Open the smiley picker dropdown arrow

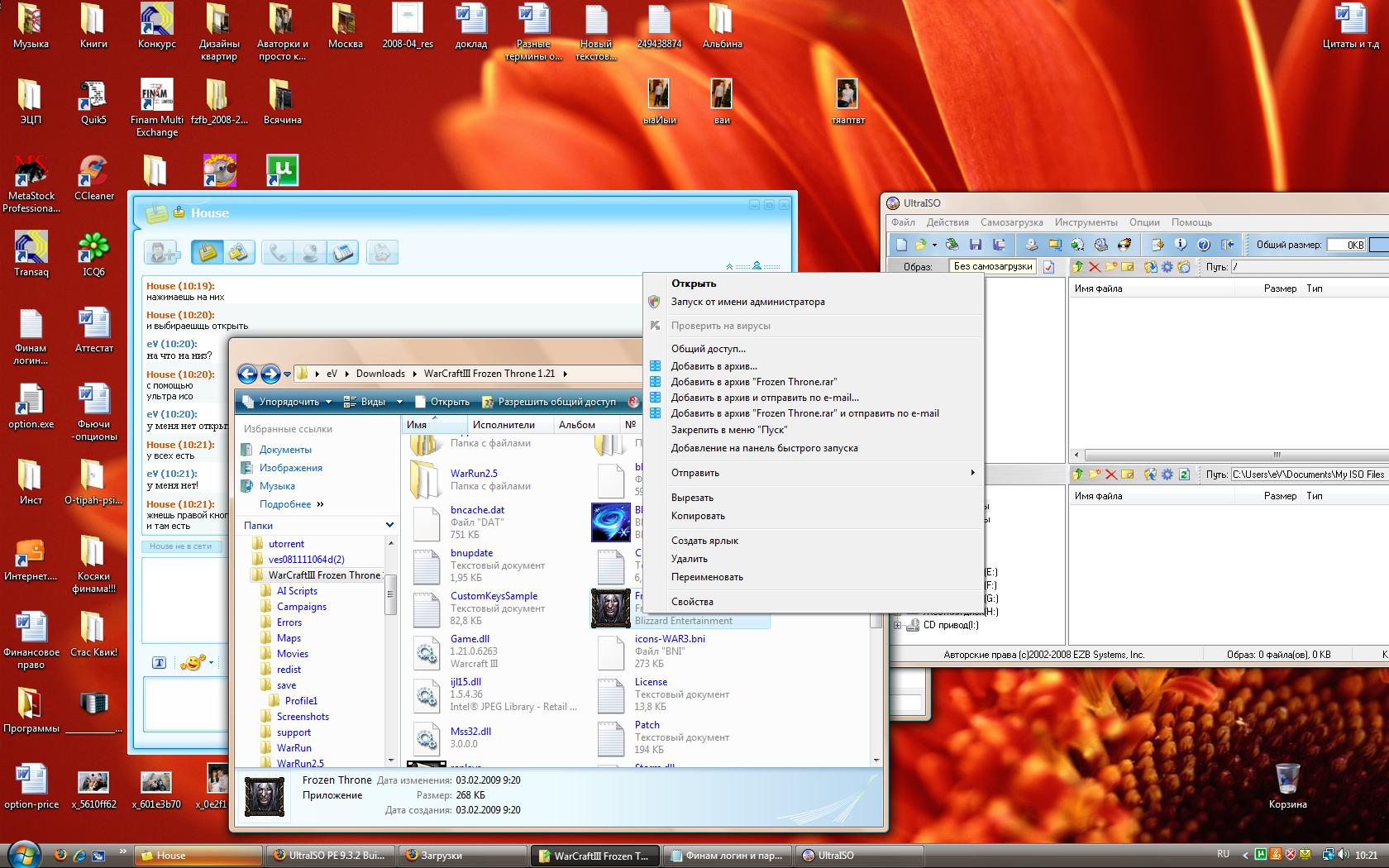click(x=212, y=662)
